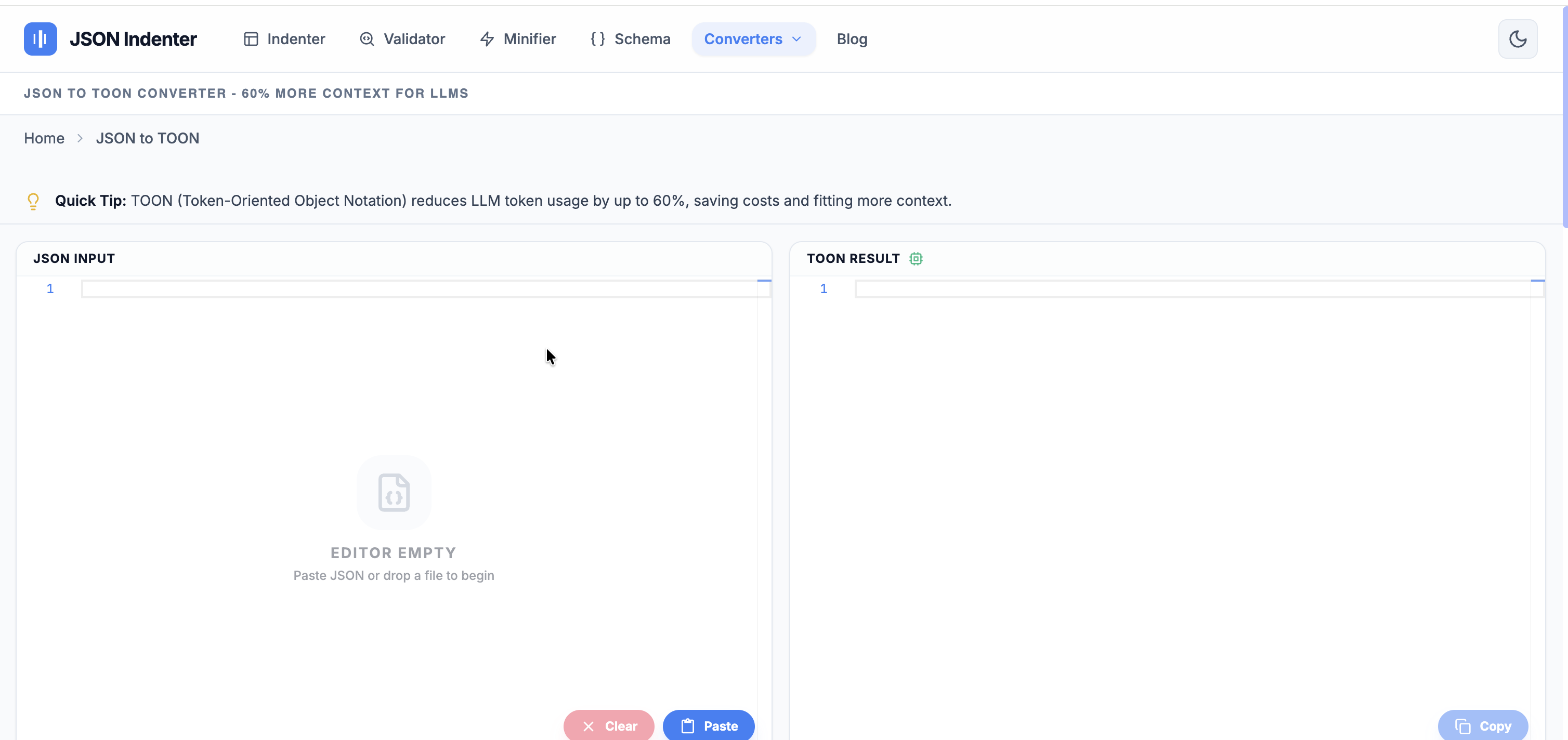Select the Indenter navigation item
This screenshot has height=740, width=1568.
coord(296,38)
